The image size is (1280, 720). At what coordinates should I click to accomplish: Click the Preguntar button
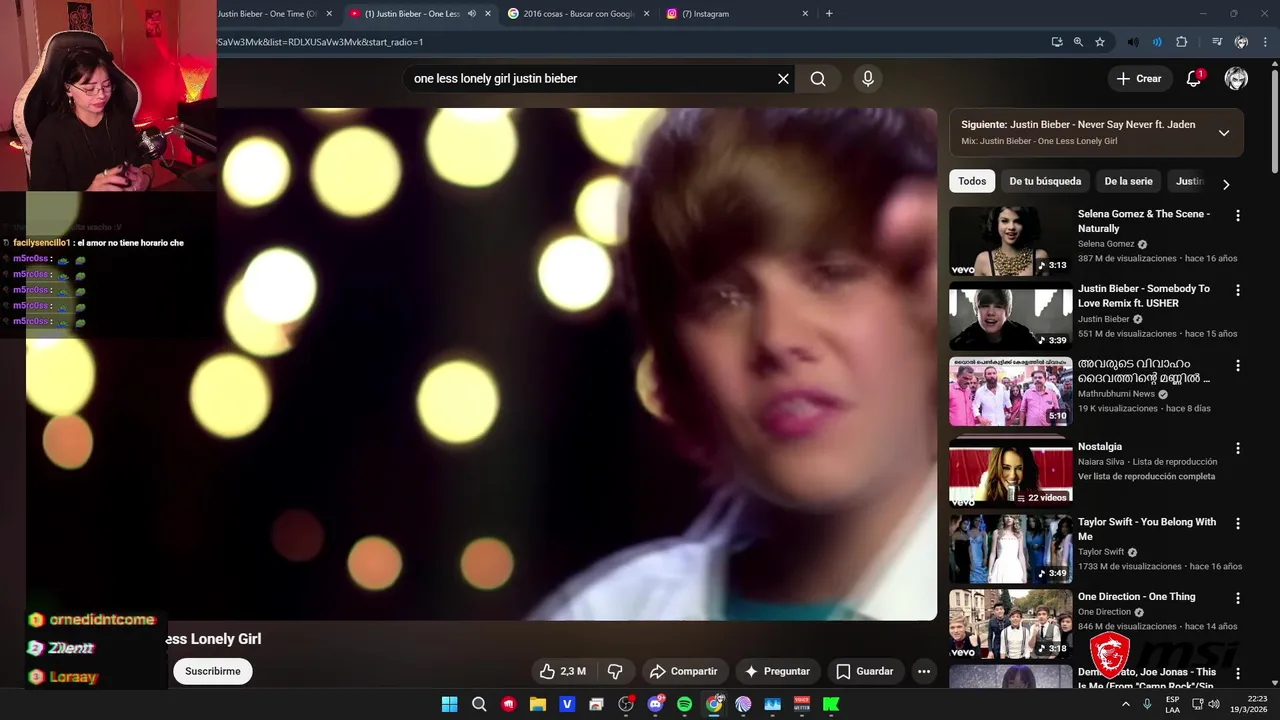pos(777,671)
